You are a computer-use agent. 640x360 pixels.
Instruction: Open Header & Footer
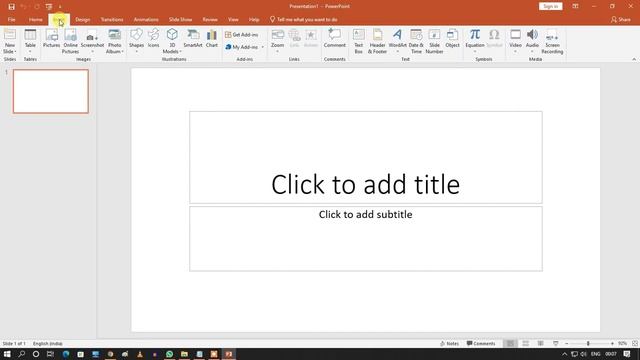(x=377, y=41)
